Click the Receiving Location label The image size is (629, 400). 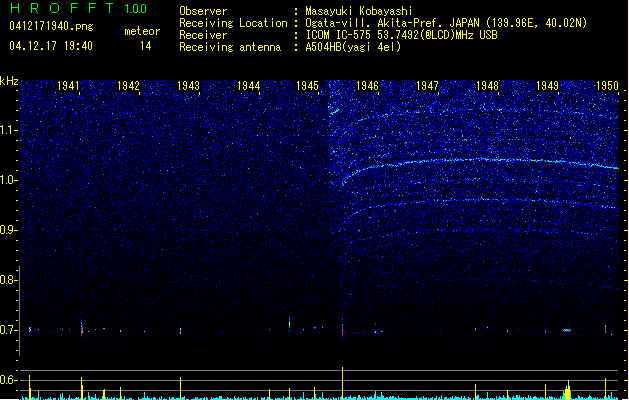point(233,23)
